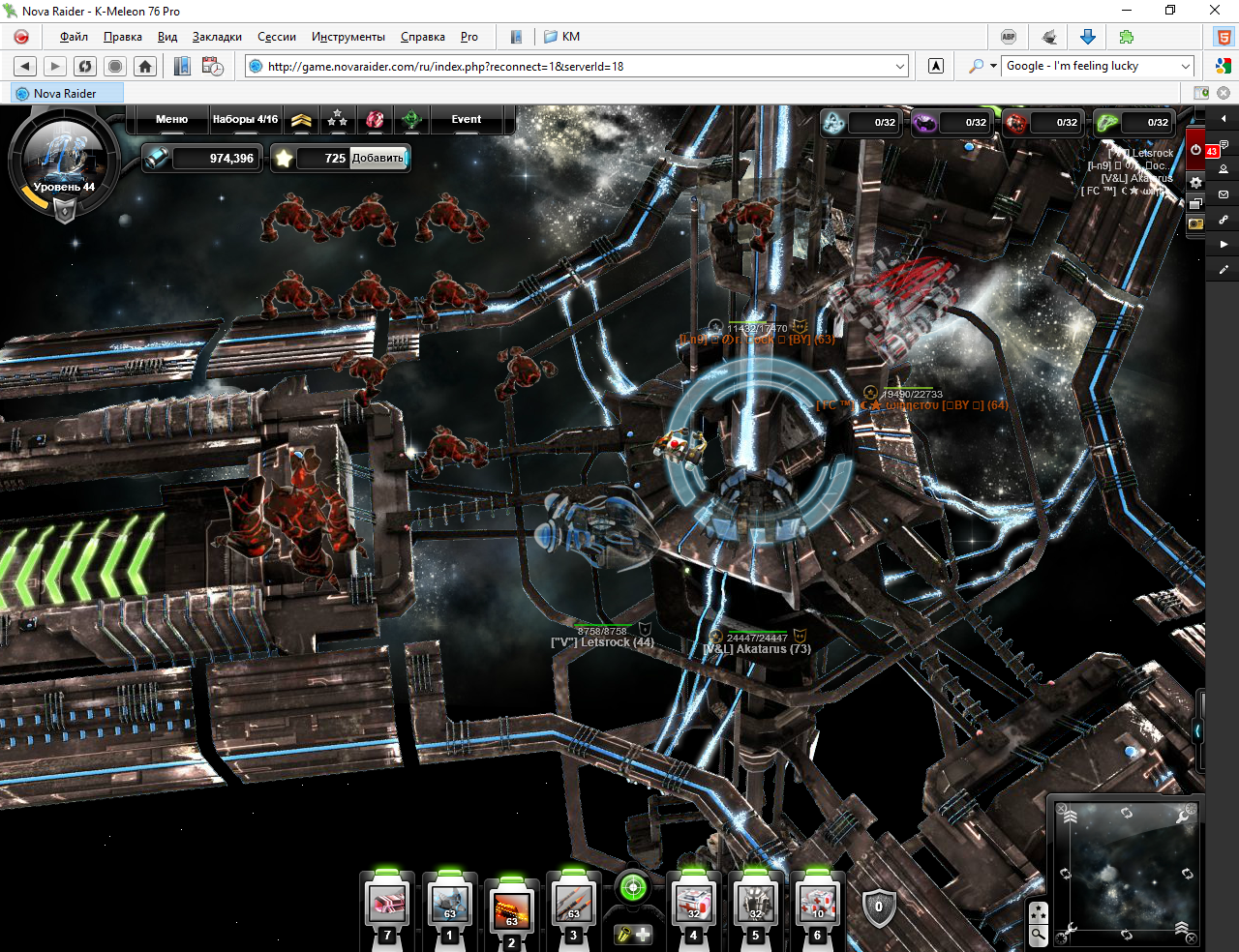The image size is (1239, 952).
Task: Click the red ore resource 0/32
Action: [x=1043, y=123]
